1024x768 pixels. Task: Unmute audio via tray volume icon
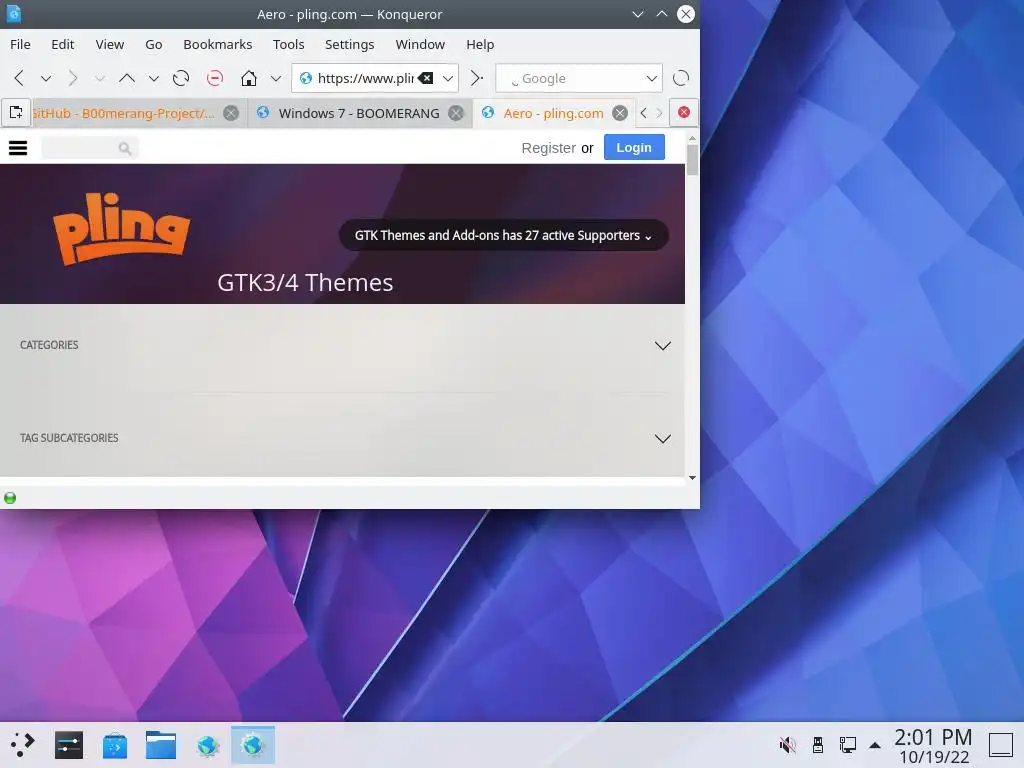[788, 744]
